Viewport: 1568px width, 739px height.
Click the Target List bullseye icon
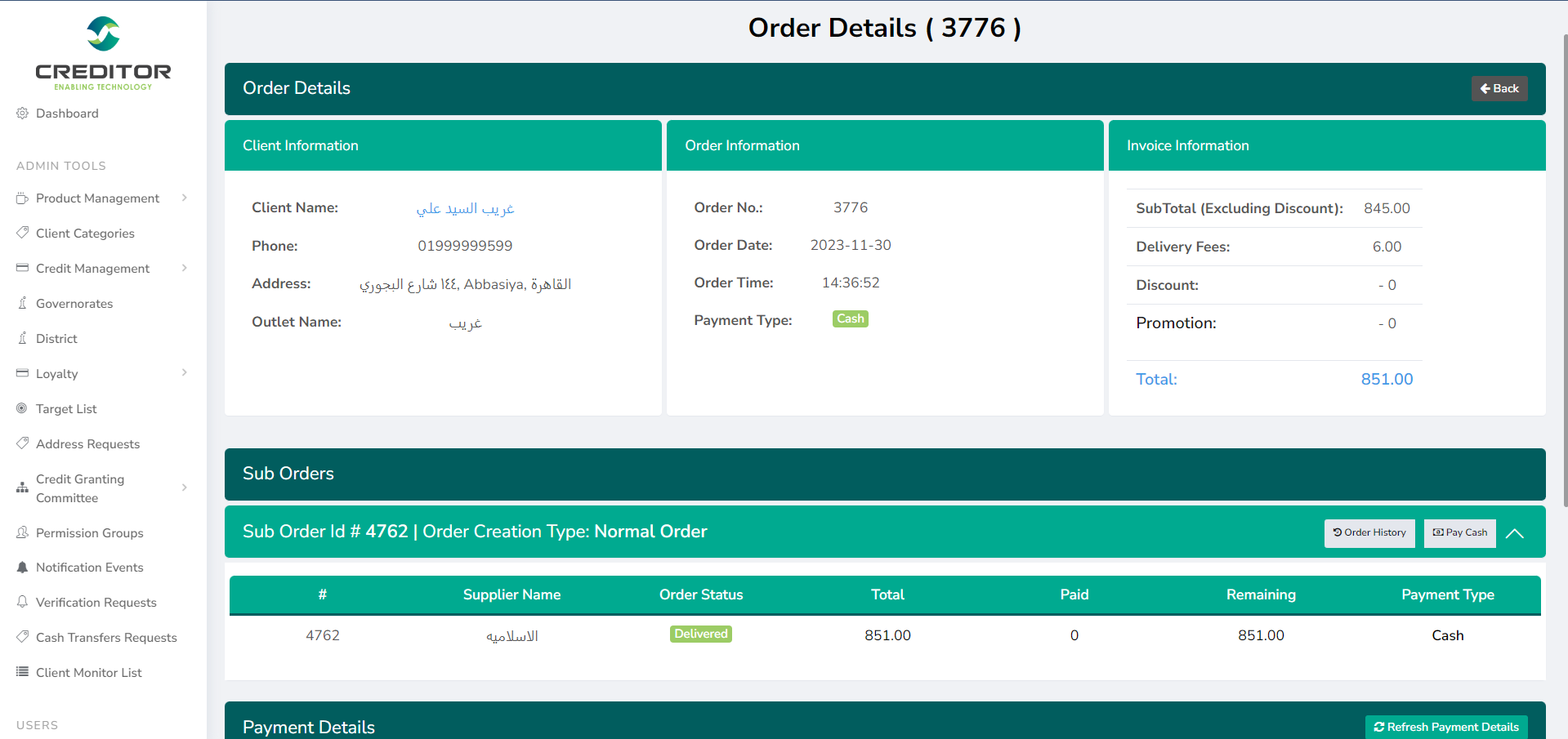pyautogui.click(x=22, y=408)
